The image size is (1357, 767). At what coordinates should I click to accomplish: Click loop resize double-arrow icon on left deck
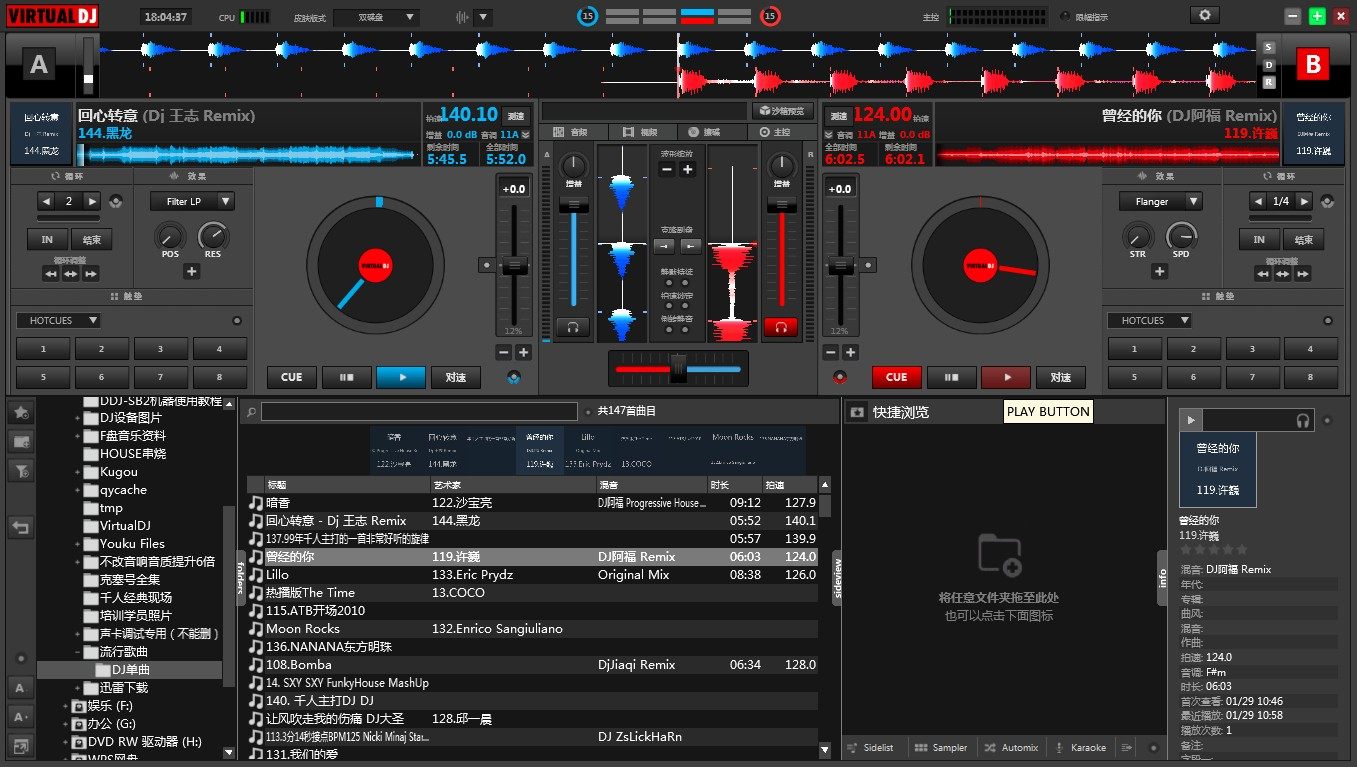click(70, 273)
